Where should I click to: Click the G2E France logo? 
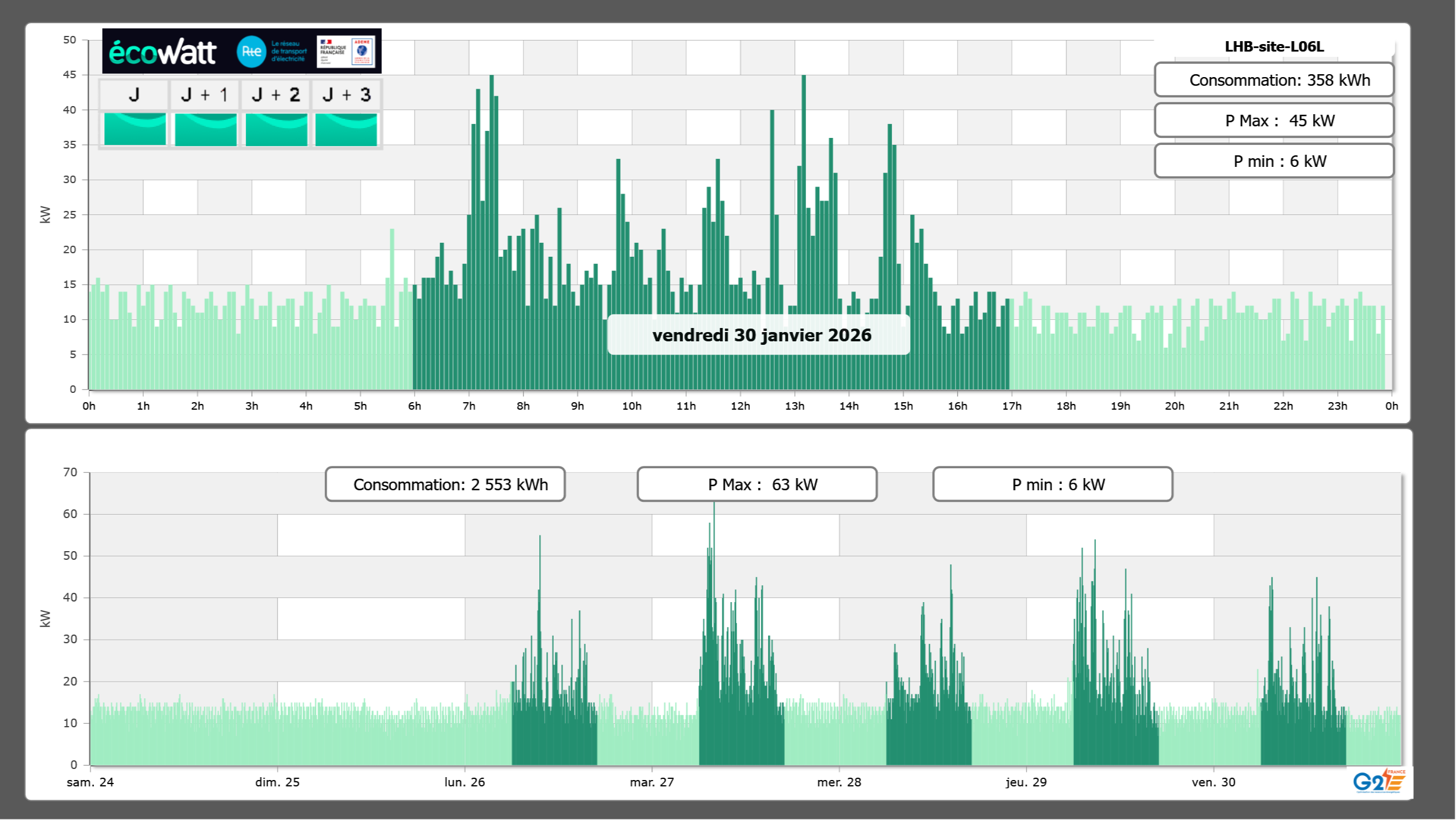tap(1379, 781)
